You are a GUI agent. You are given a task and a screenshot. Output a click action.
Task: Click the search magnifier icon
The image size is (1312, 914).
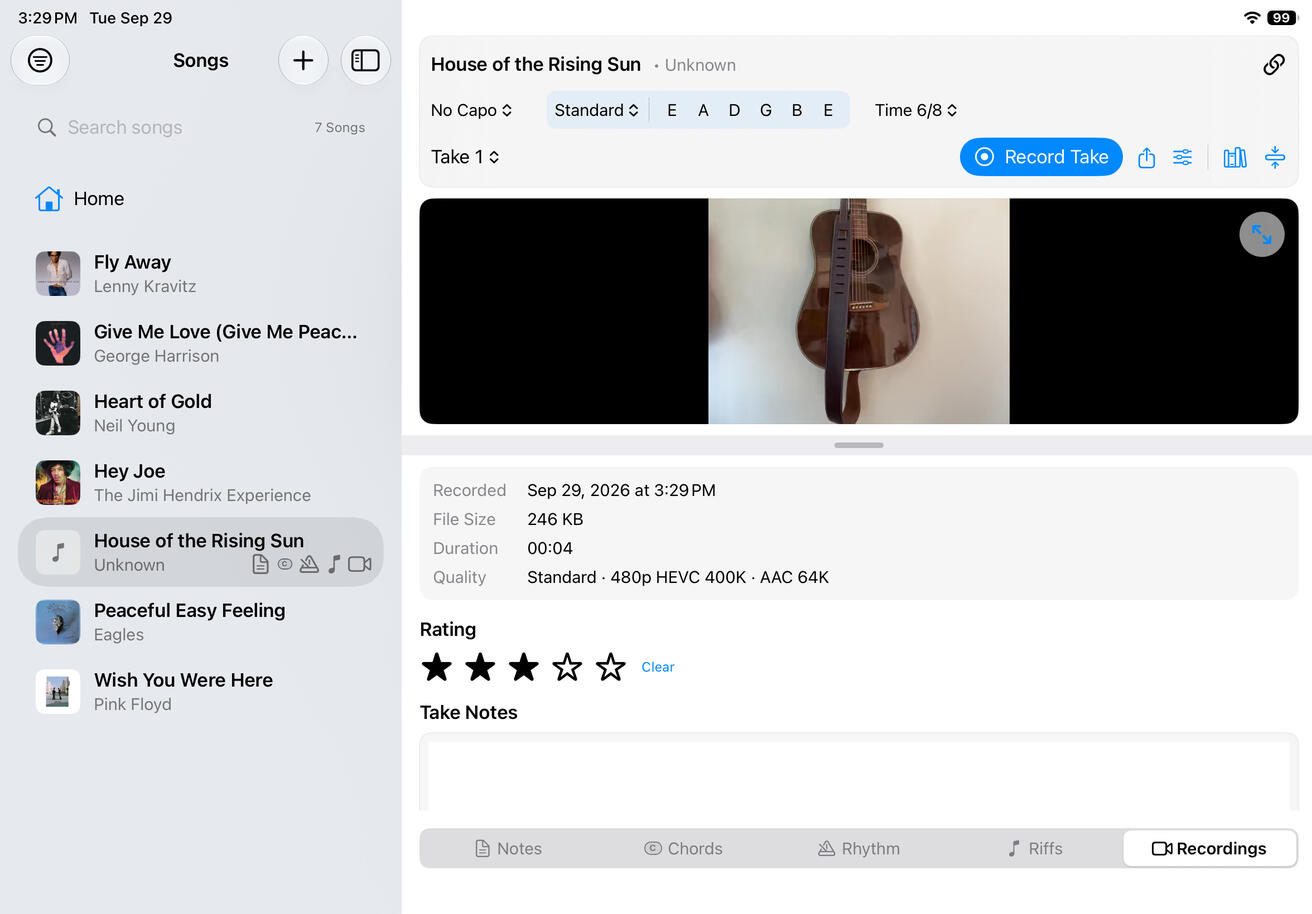click(x=46, y=127)
